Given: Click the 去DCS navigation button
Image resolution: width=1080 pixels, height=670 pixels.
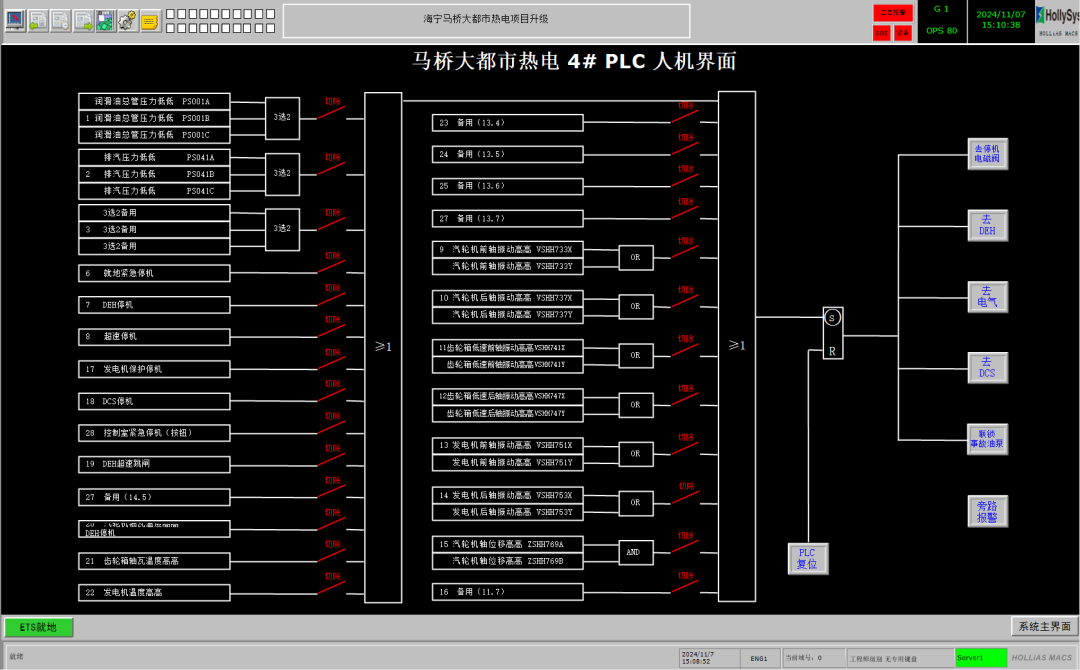Looking at the screenshot, I should [x=987, y=367].
